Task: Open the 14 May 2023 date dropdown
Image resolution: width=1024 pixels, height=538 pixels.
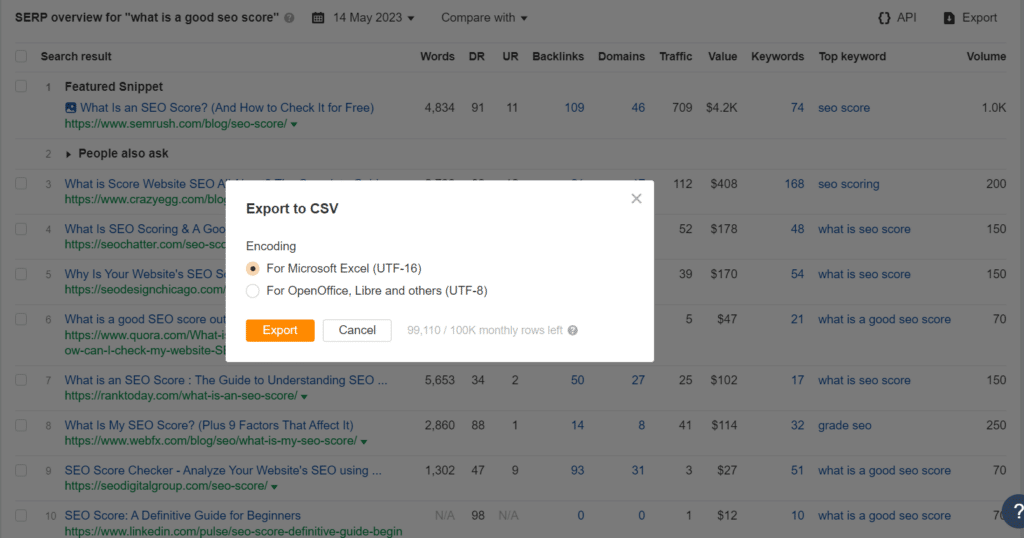Action: coord(373,18)
